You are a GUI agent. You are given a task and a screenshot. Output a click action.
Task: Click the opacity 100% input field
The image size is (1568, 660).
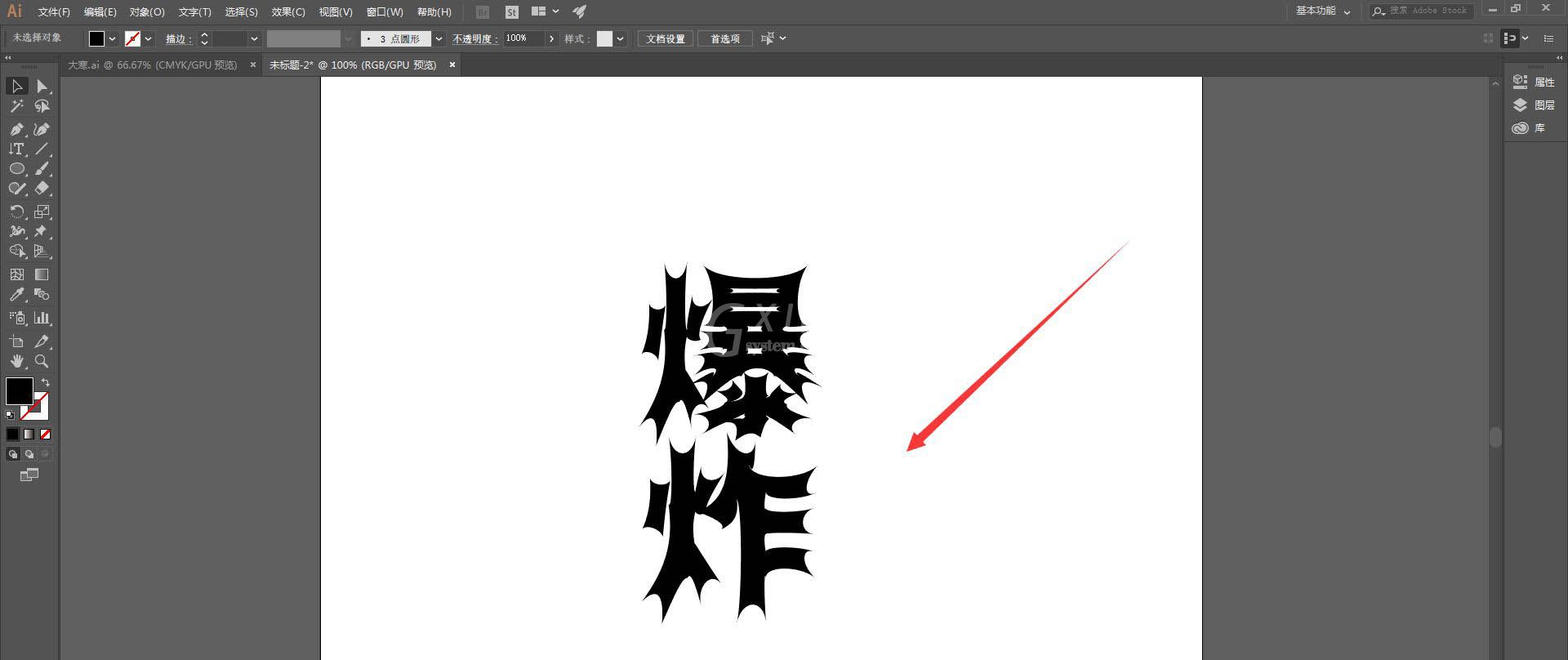(523, 38)
